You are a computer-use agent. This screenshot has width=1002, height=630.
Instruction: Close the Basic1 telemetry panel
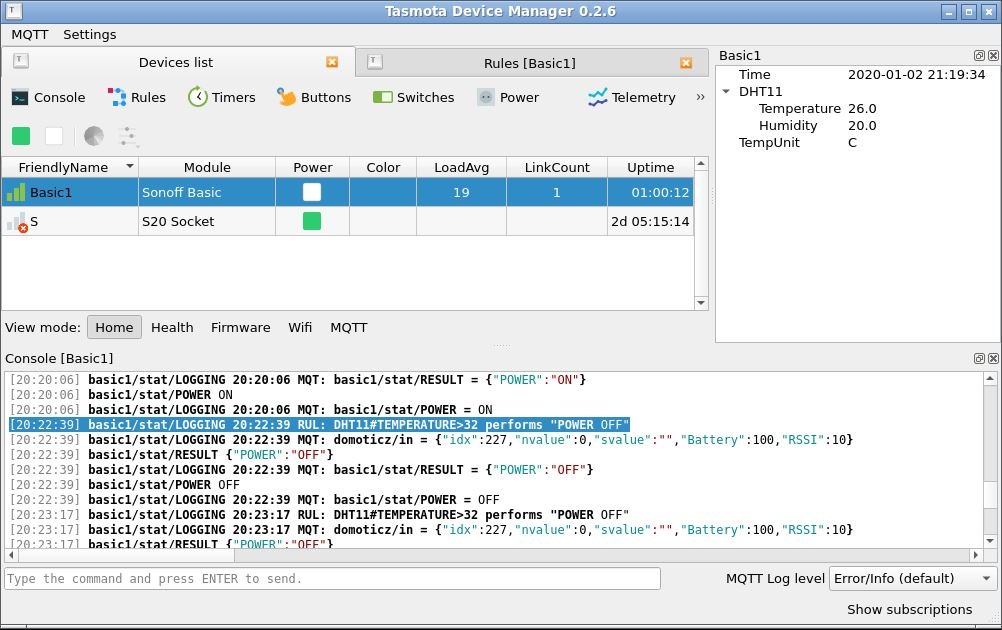click(993, 56)
